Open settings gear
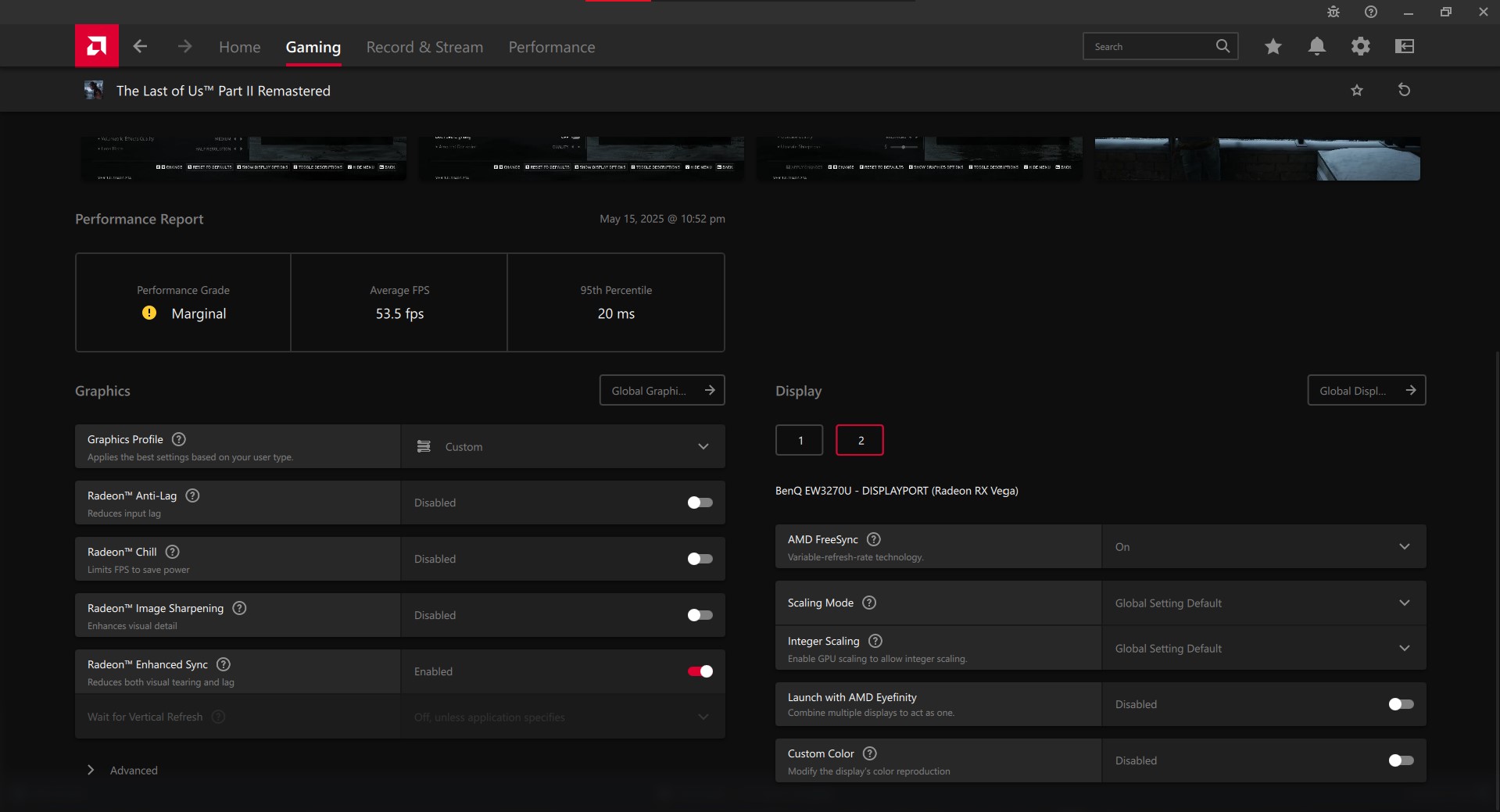Image resolution: width=1500 pixels, height=812 pixels. click(x=1361, y=46)
